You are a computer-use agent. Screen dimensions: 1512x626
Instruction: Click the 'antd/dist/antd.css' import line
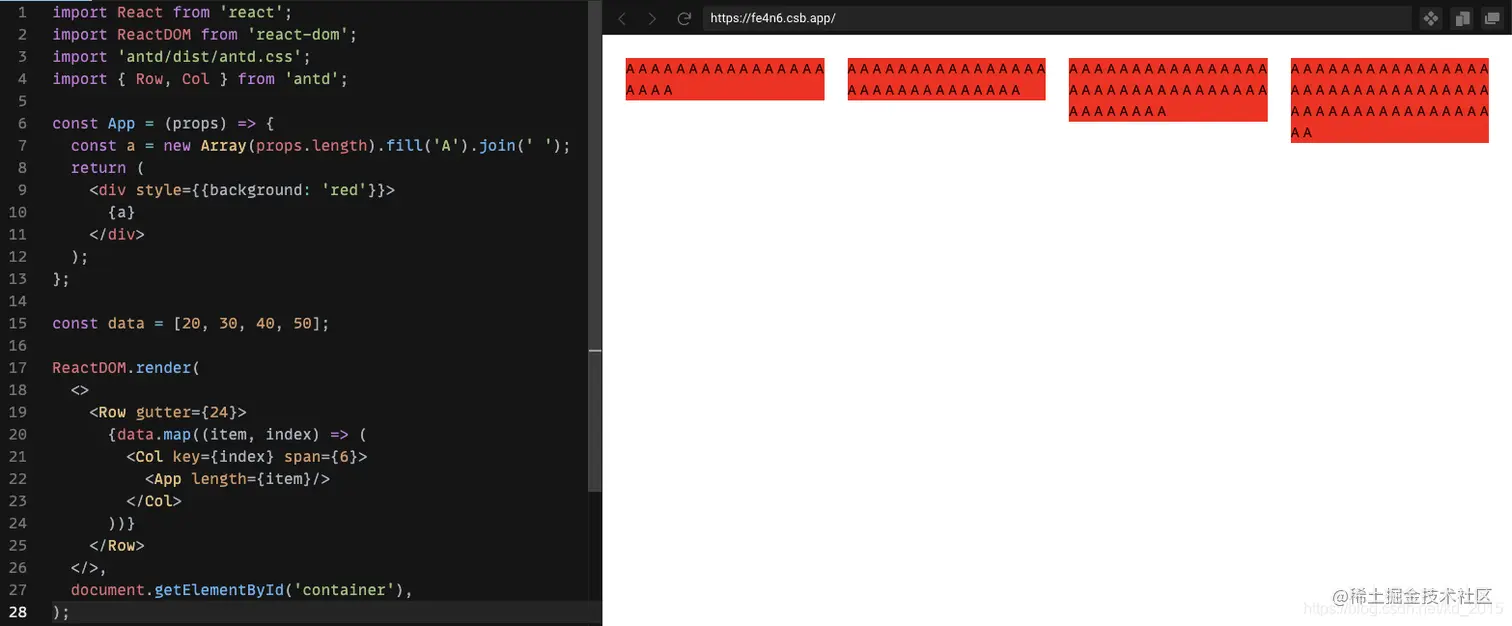point(182,57)
